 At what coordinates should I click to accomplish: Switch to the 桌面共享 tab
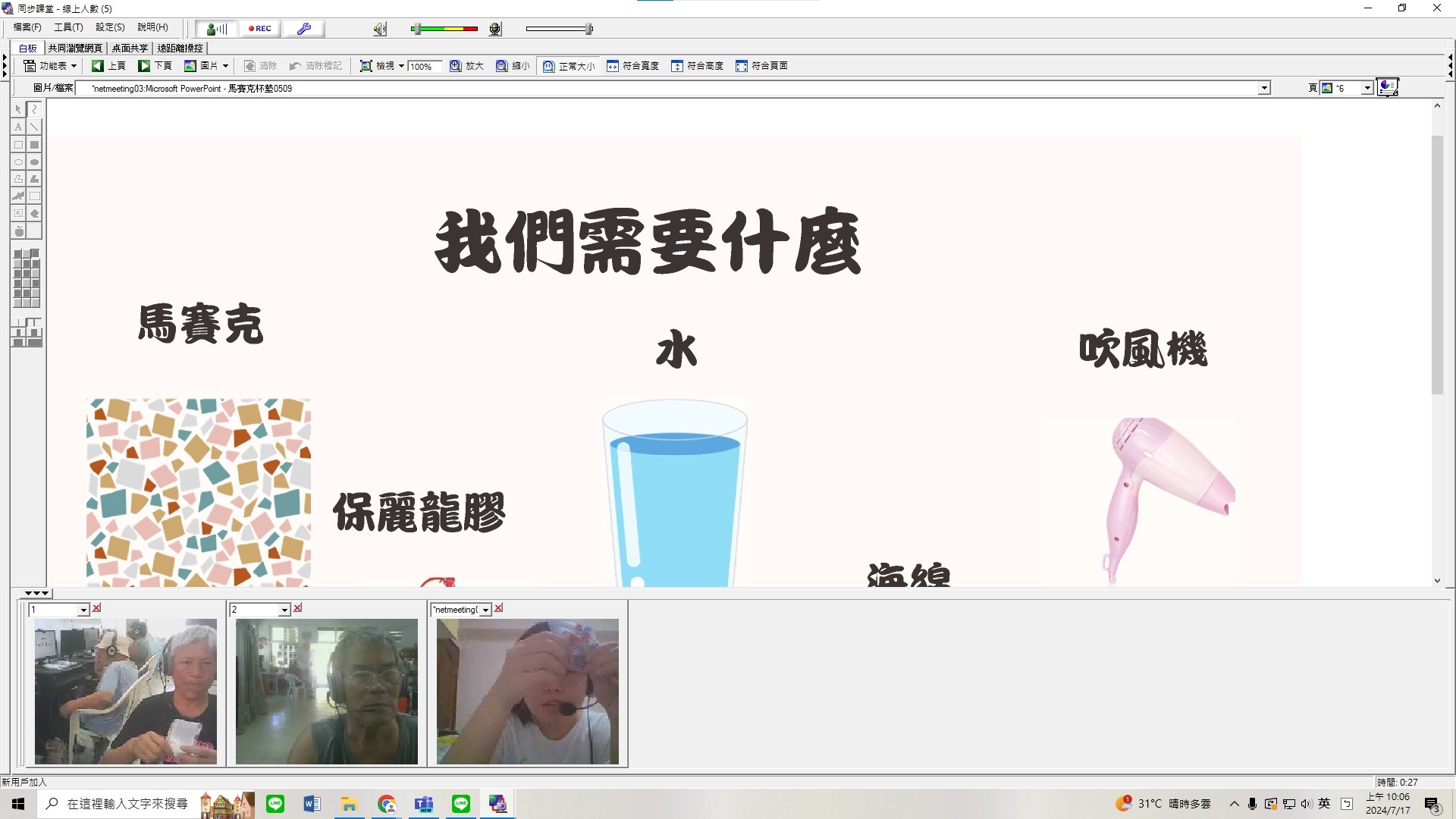130,48
